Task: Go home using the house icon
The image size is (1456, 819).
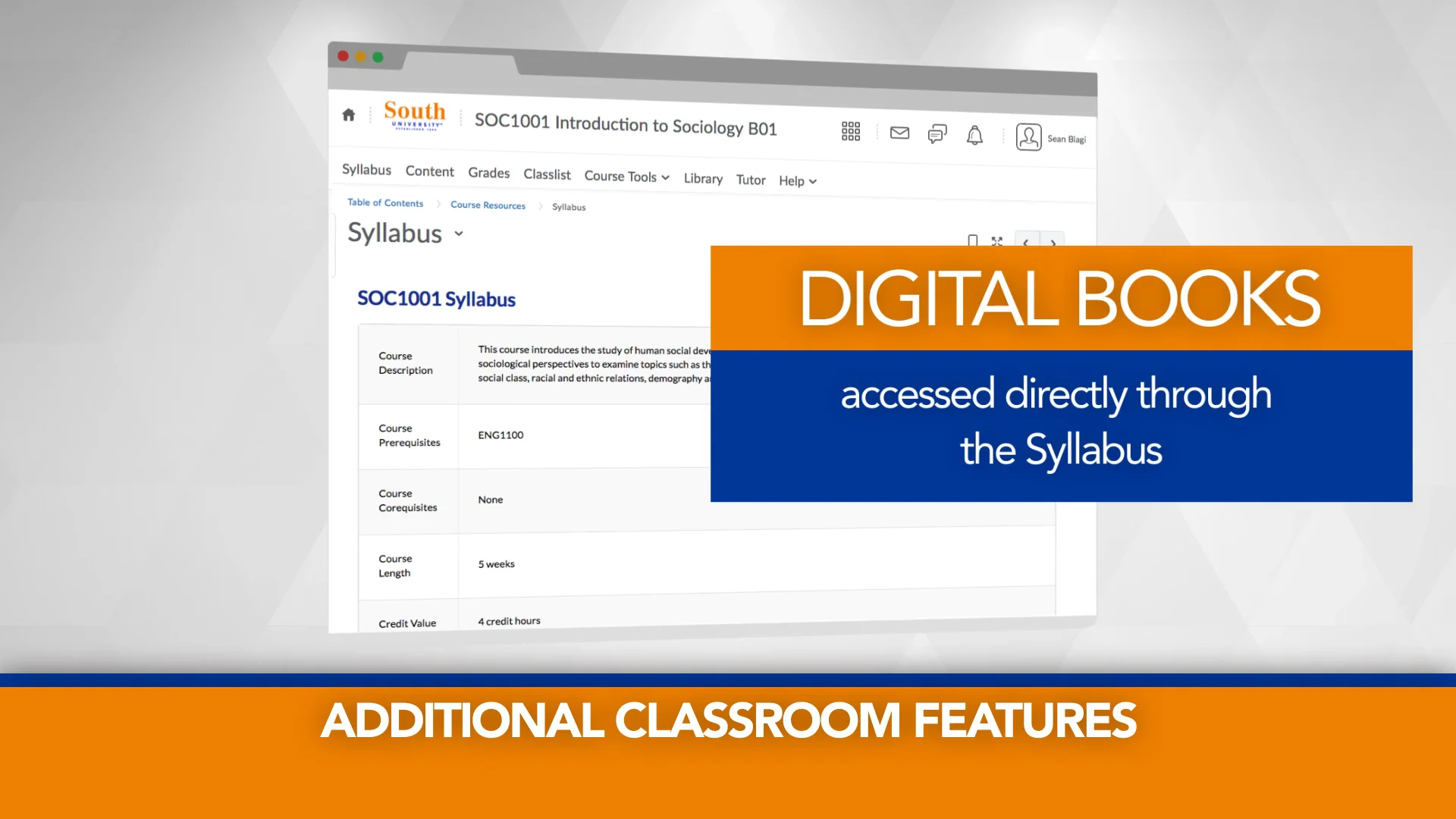Action: (349, 114)
